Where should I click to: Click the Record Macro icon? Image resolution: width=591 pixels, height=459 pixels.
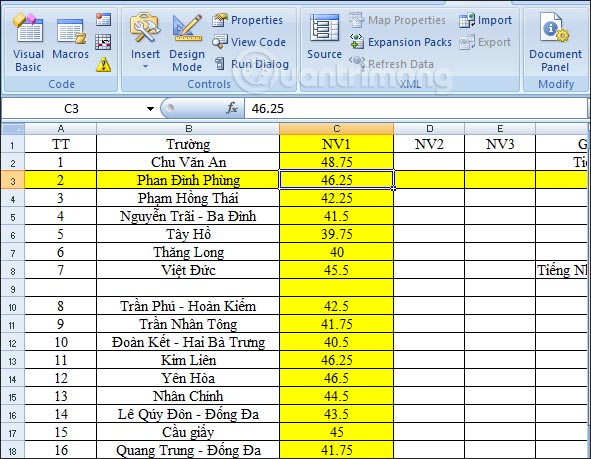coord(103,19)
